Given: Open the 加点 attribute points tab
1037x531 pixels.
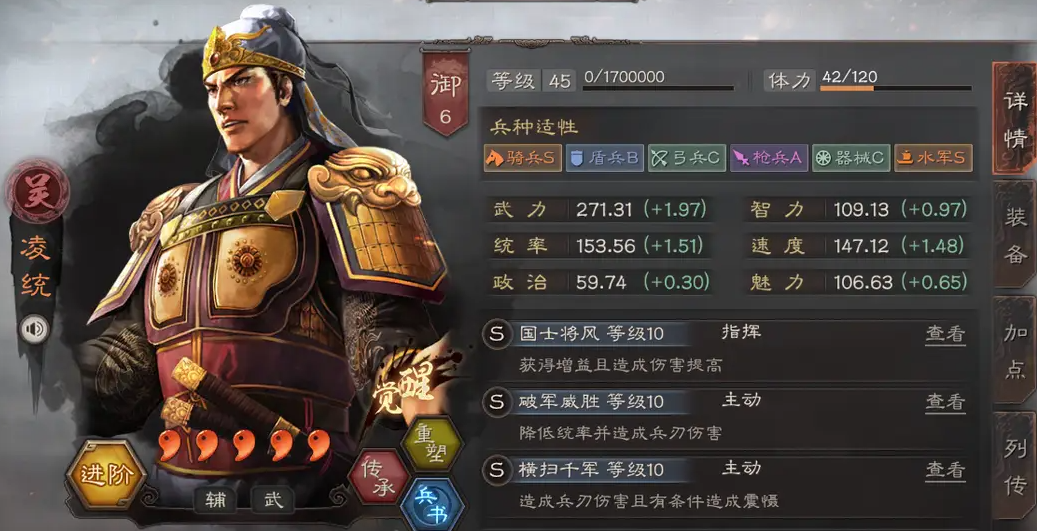Looking at the screenshot, I should coord(1015,350).
